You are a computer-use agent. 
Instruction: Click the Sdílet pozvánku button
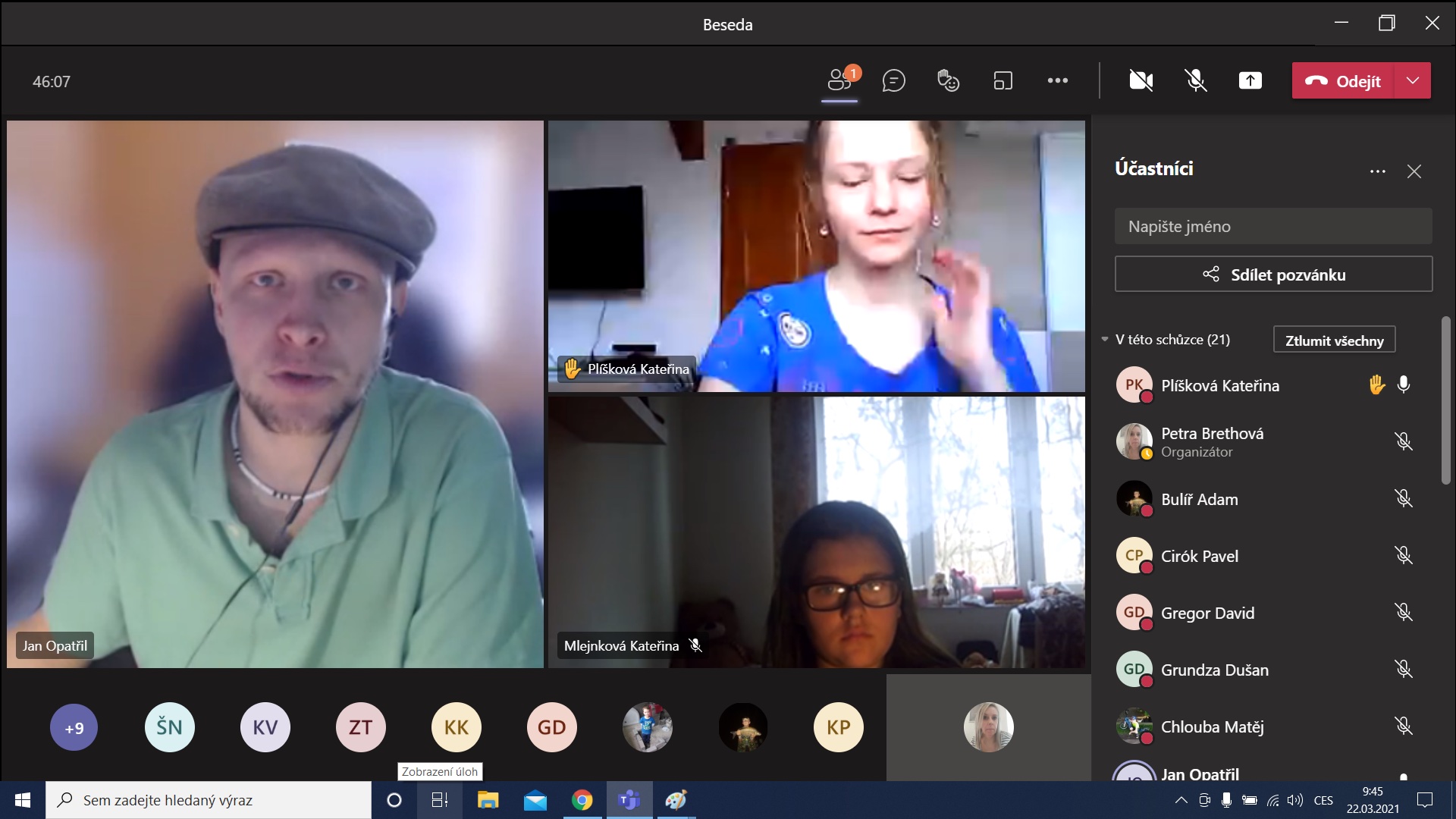pyautogui.click(x=1273, y=275)
